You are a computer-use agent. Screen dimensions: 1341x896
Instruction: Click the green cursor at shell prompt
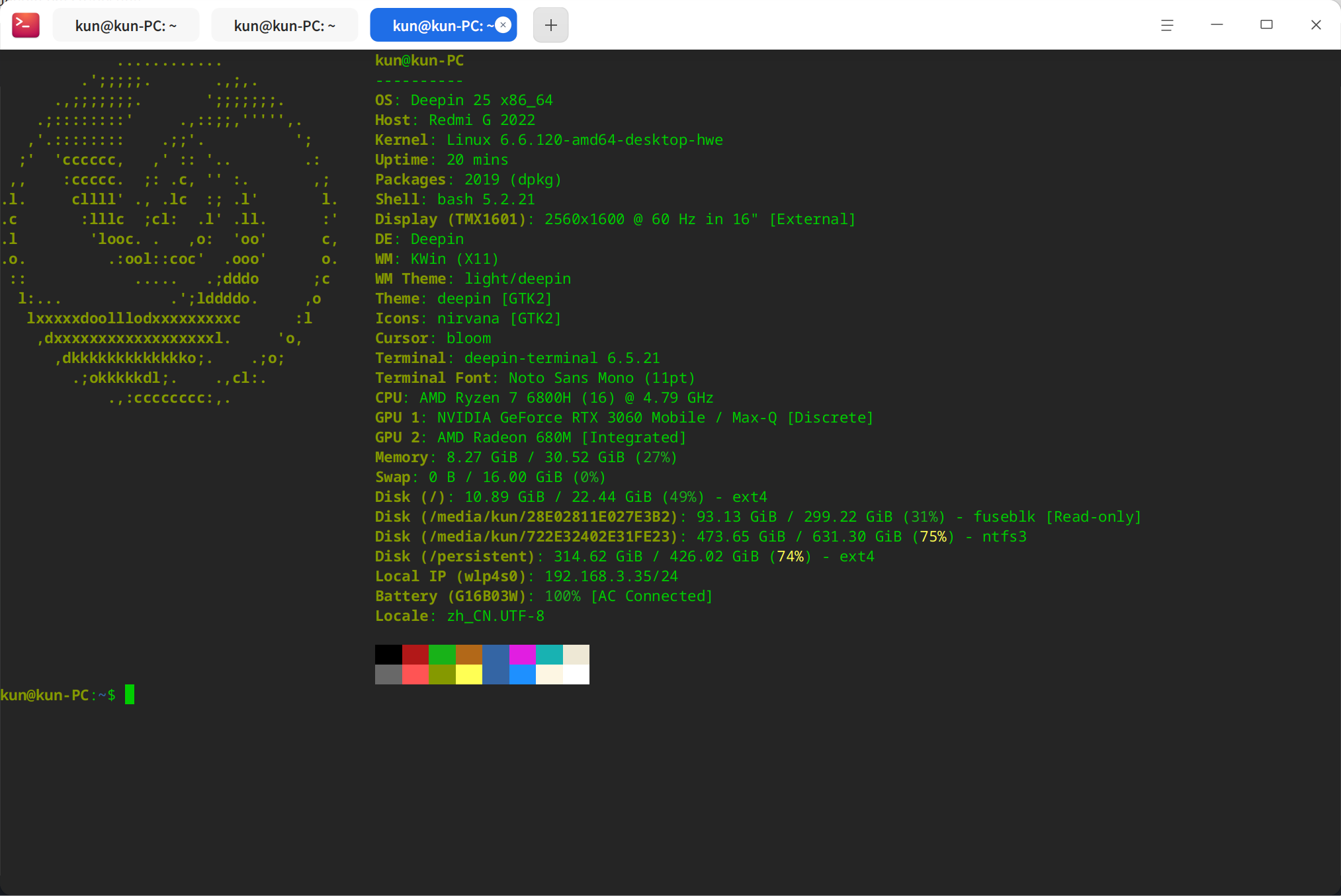[130, 694]
